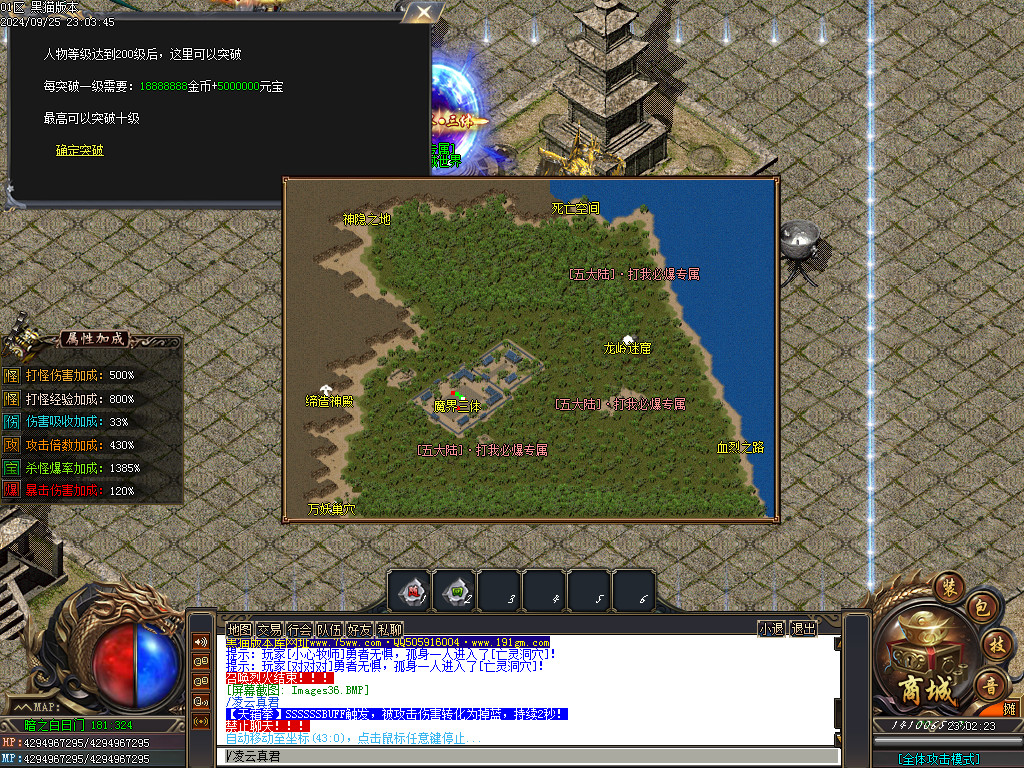Click the 暗之白日门 181:324 location label

78,725
